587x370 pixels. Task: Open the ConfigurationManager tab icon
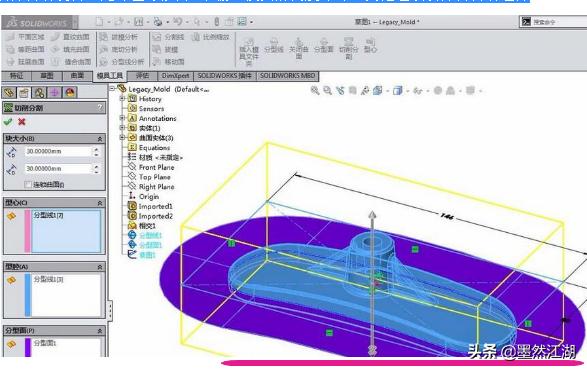click(39, 92)
